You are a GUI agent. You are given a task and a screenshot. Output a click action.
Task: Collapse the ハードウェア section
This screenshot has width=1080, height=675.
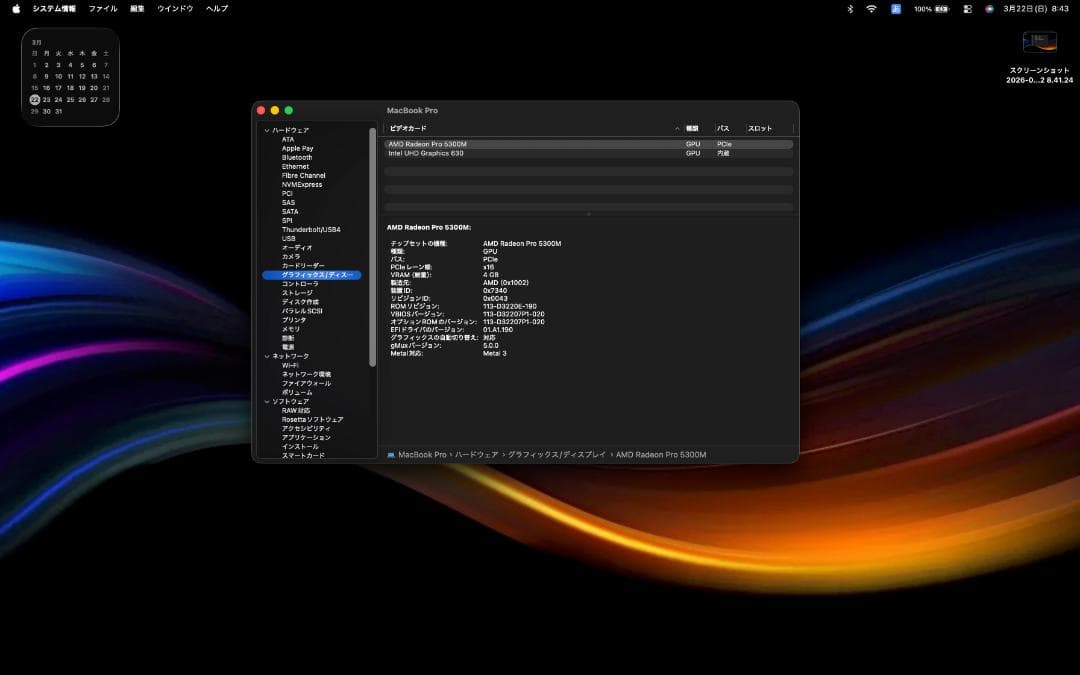point(267,130)
